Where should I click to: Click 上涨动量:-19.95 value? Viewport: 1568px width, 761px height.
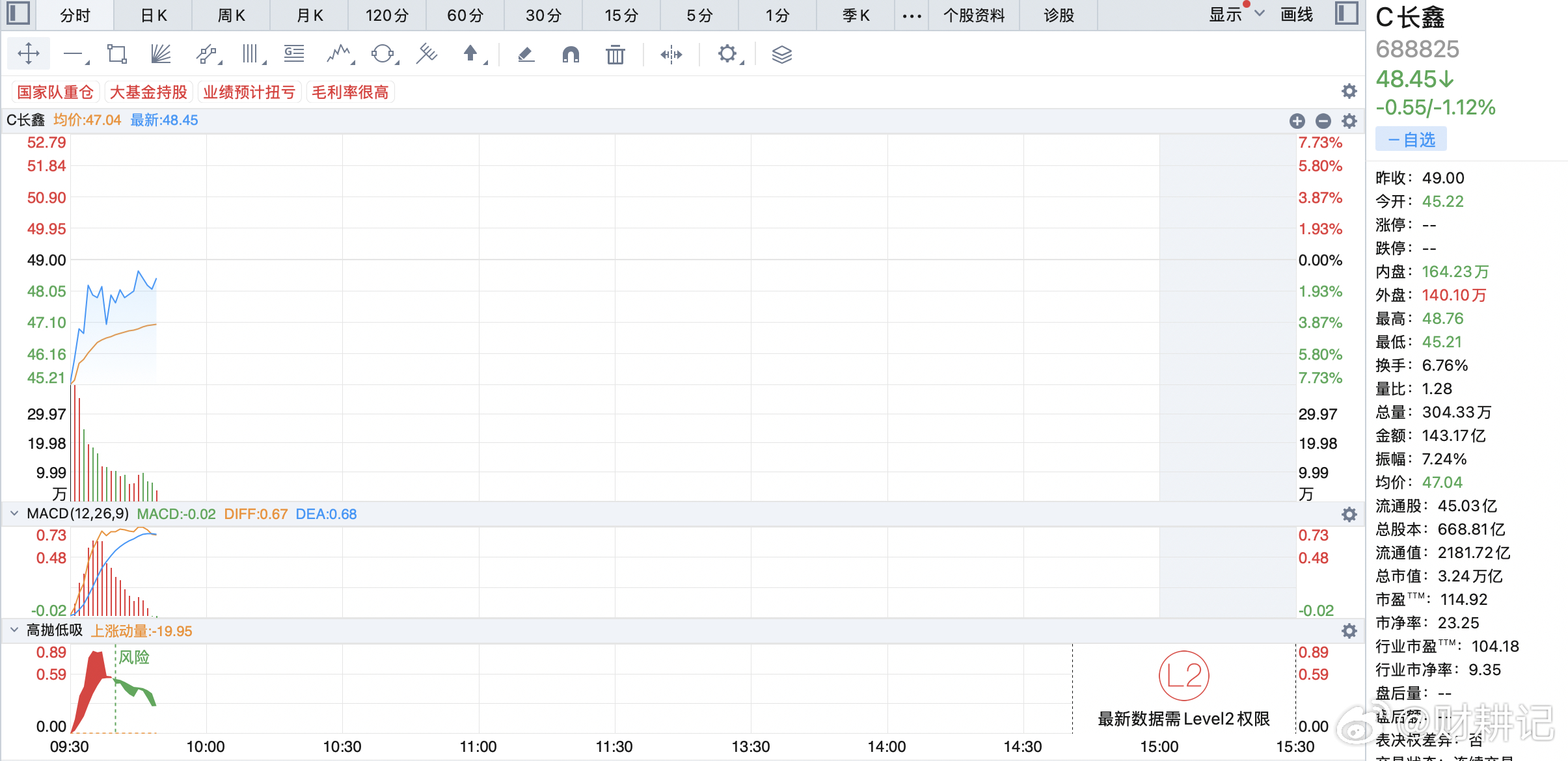(142, 631)
